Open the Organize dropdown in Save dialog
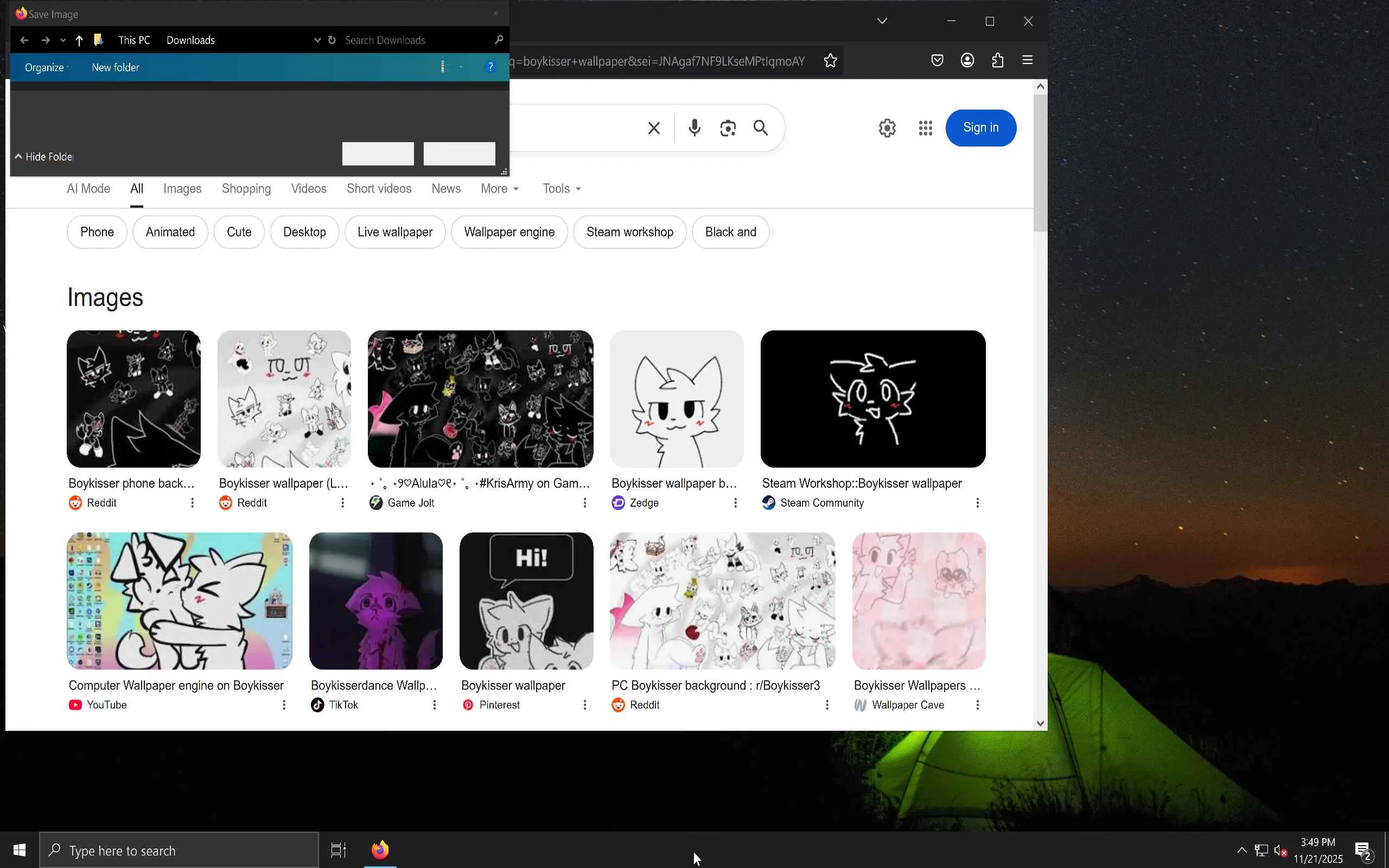 46,67
